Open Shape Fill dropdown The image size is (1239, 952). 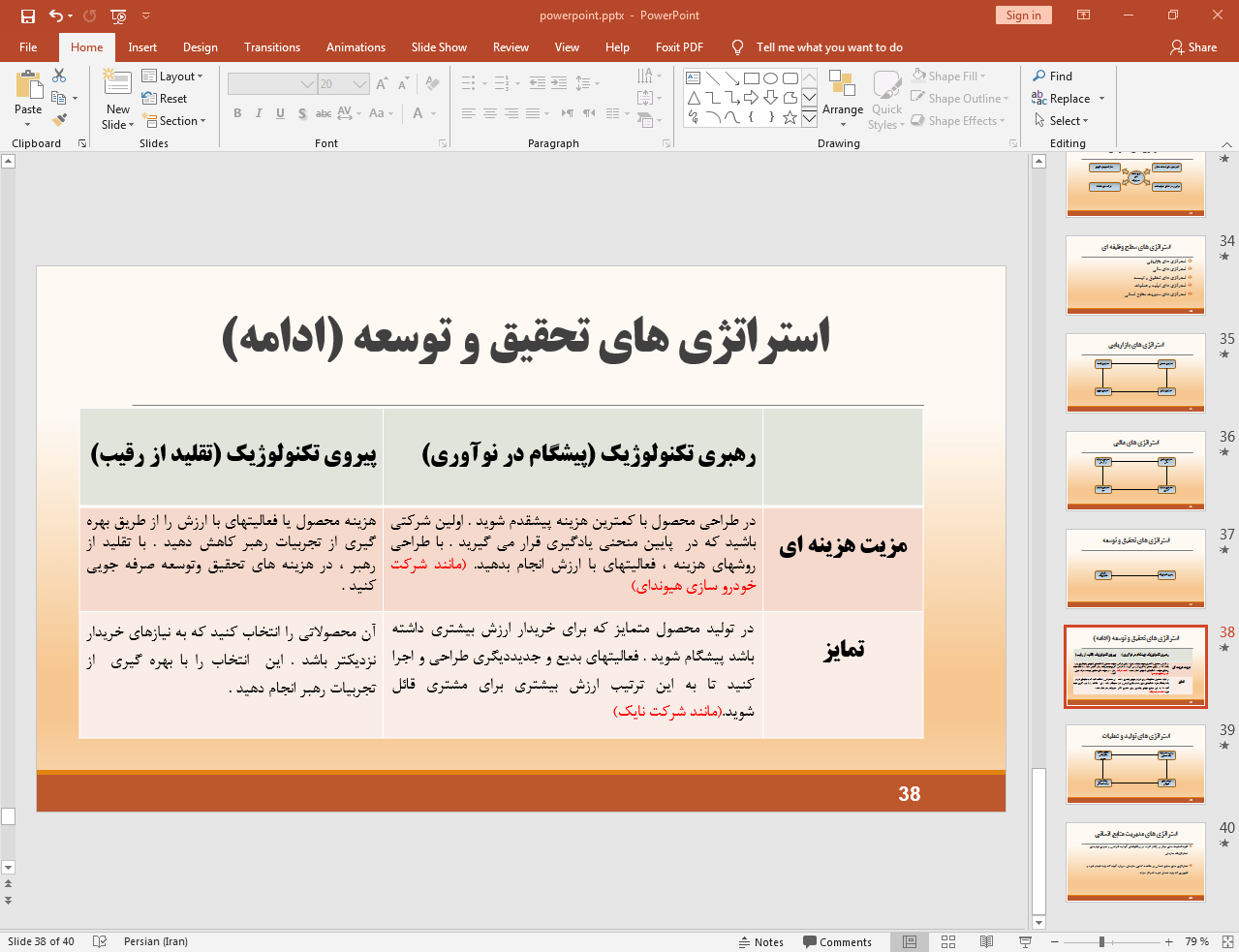click(949, 76)
